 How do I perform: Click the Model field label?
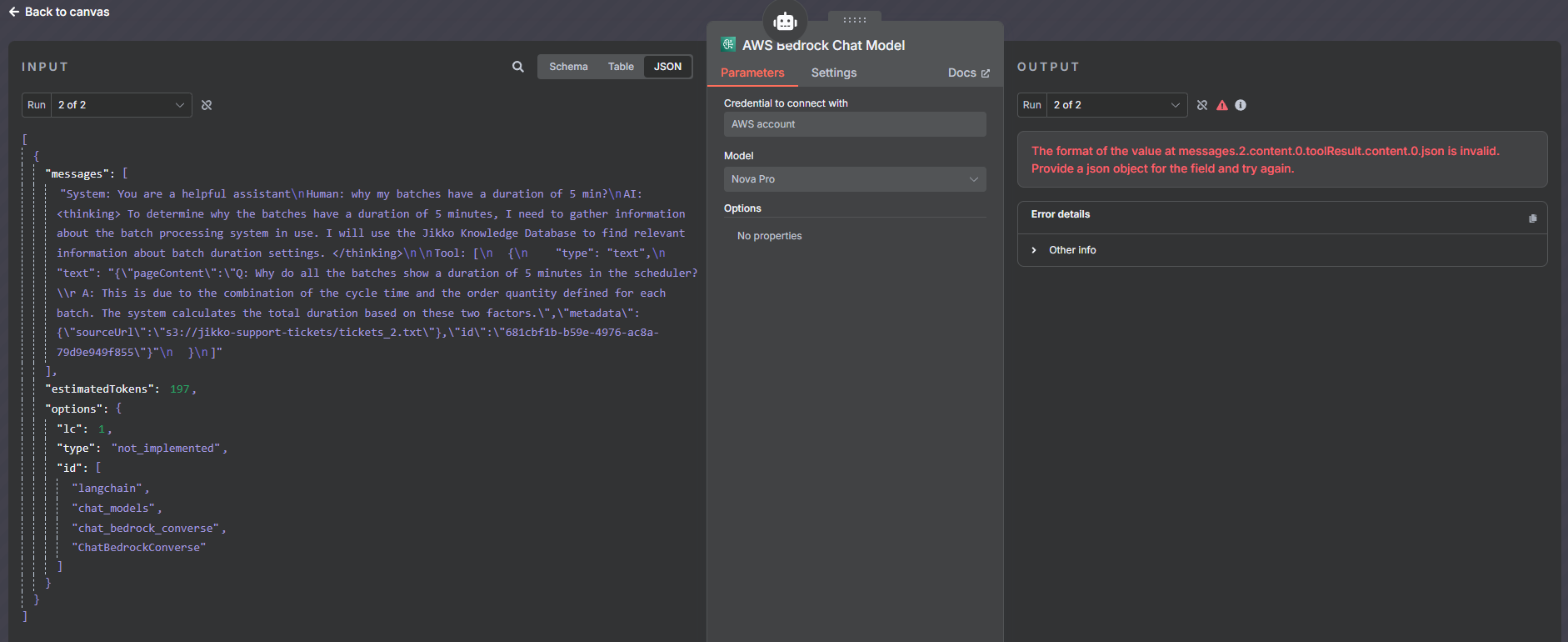(738, 156)
